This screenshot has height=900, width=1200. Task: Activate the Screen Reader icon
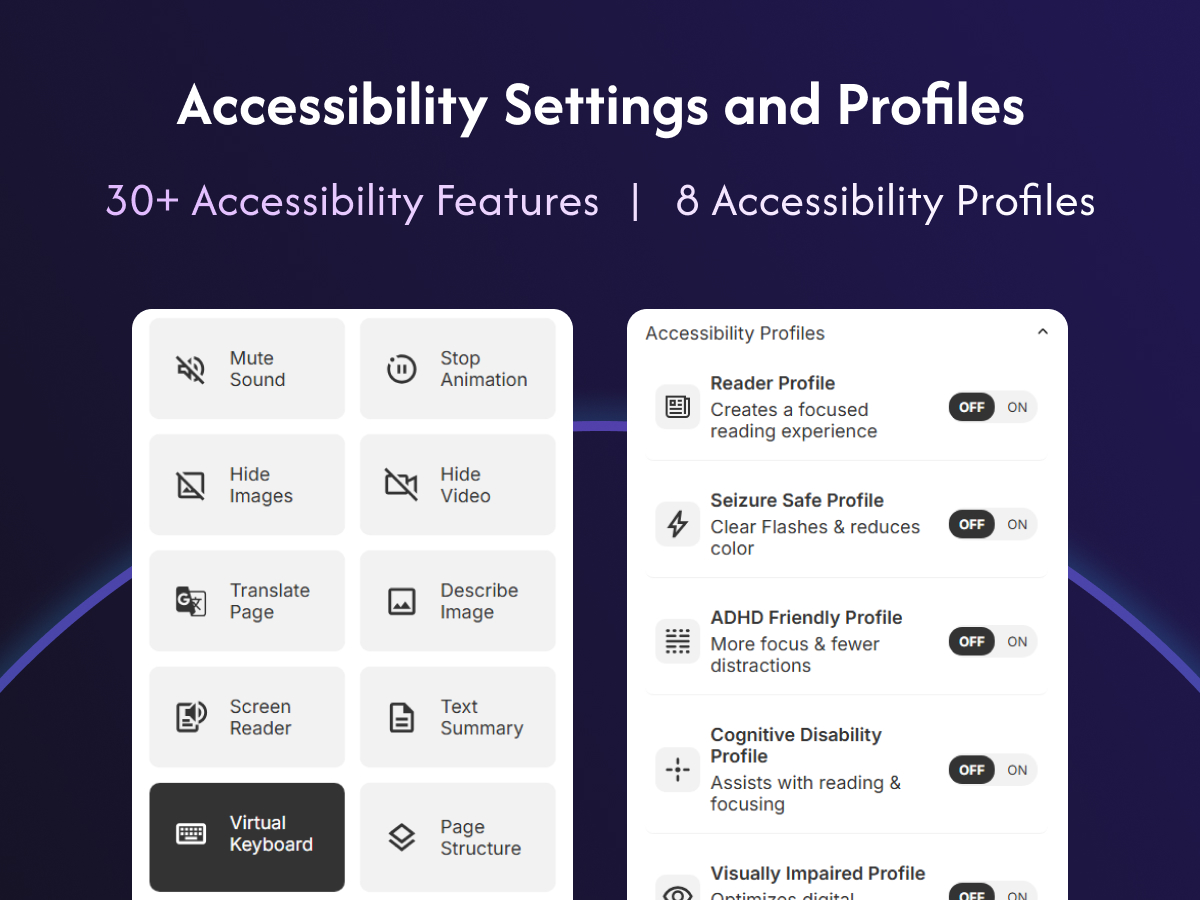pyautogui.click(x=190, y=717)
